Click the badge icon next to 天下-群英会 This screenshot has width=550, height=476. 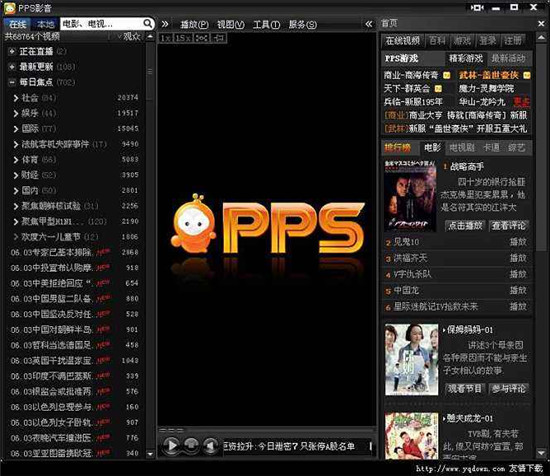click(438, 88)
